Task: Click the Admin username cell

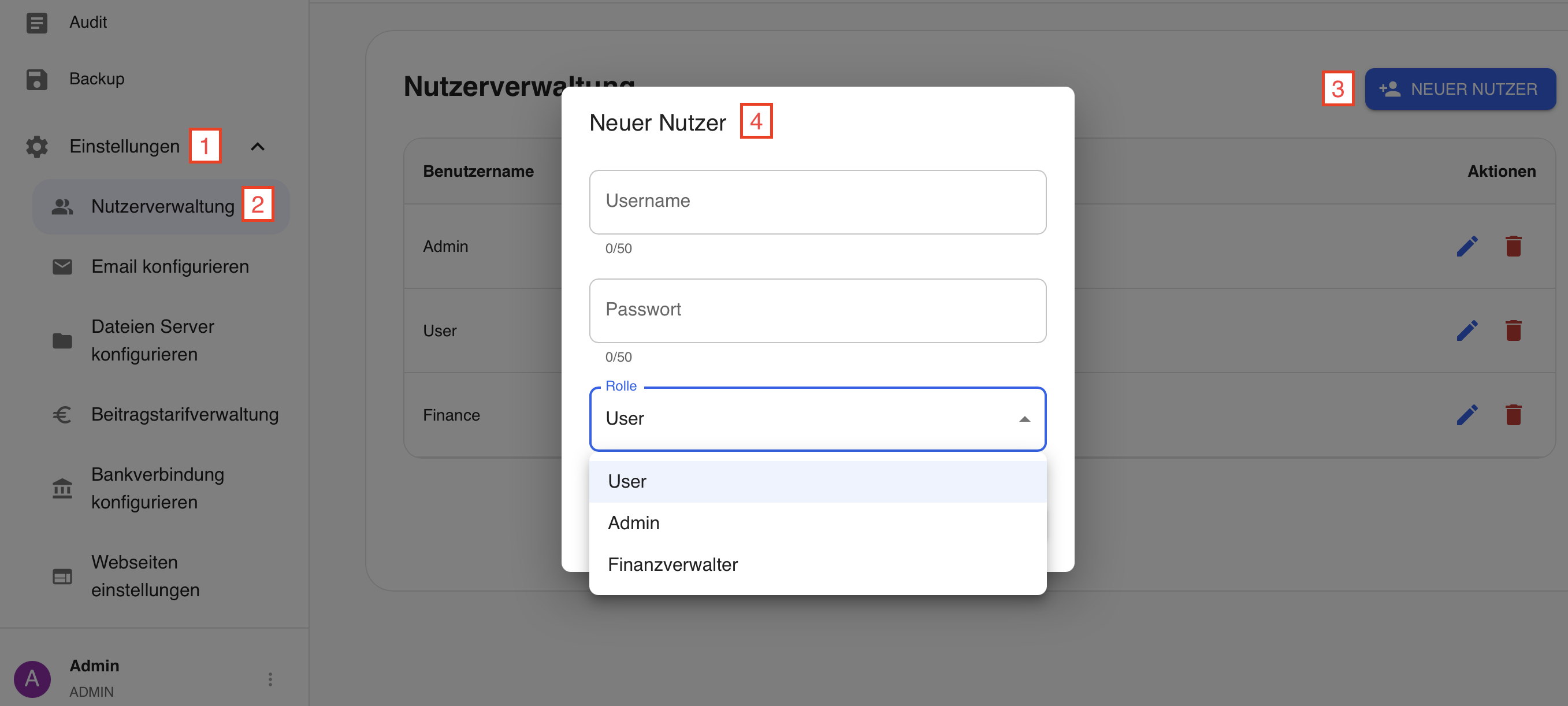Action: [445, 247]
